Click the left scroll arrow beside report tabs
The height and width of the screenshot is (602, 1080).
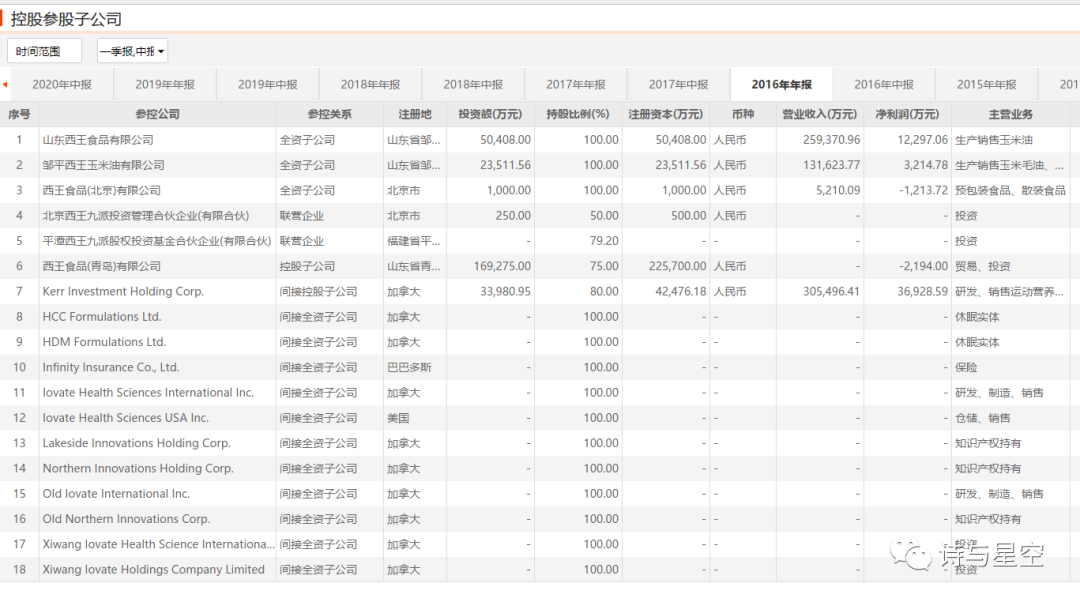point(5,85)
